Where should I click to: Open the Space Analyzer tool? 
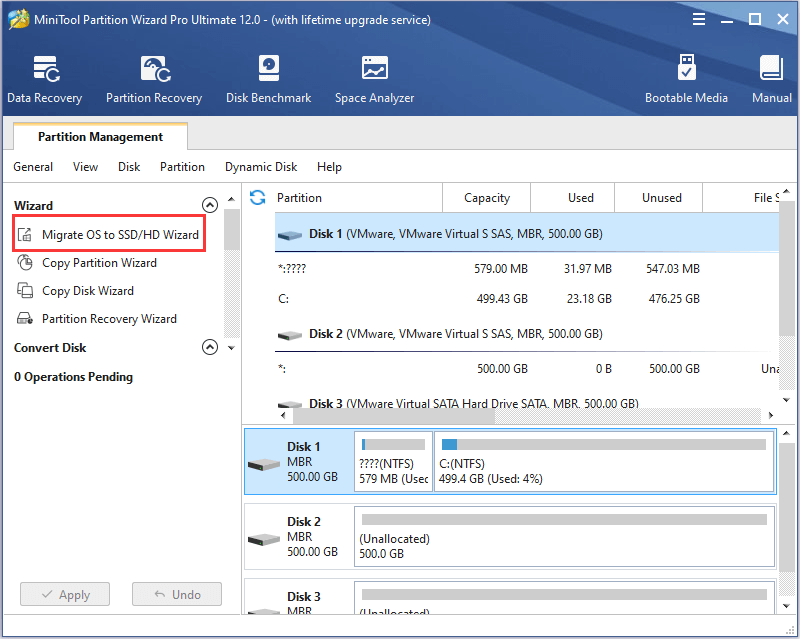coord(374,79)
